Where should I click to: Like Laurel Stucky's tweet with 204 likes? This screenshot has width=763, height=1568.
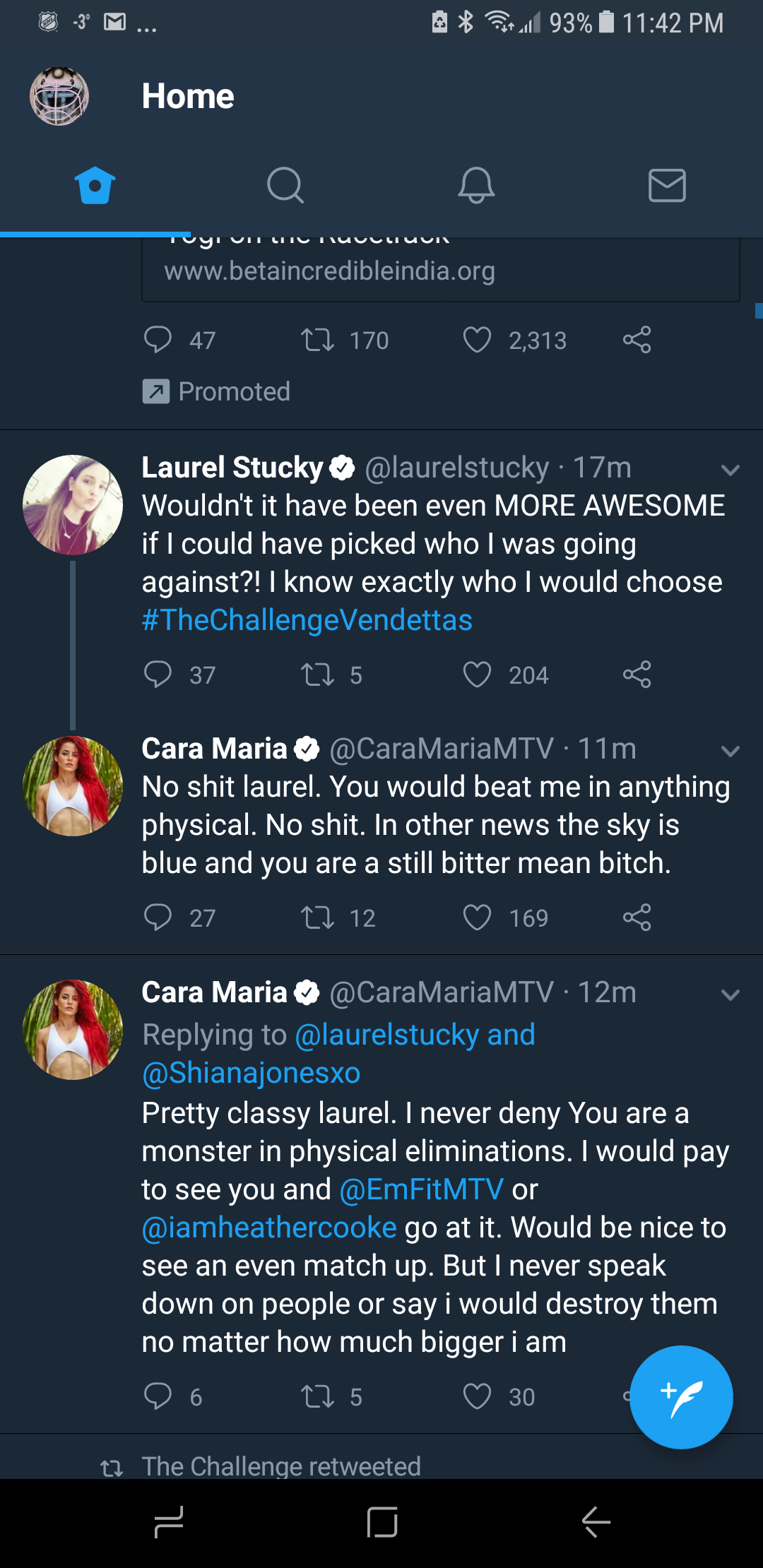click(x=477, y=675)
